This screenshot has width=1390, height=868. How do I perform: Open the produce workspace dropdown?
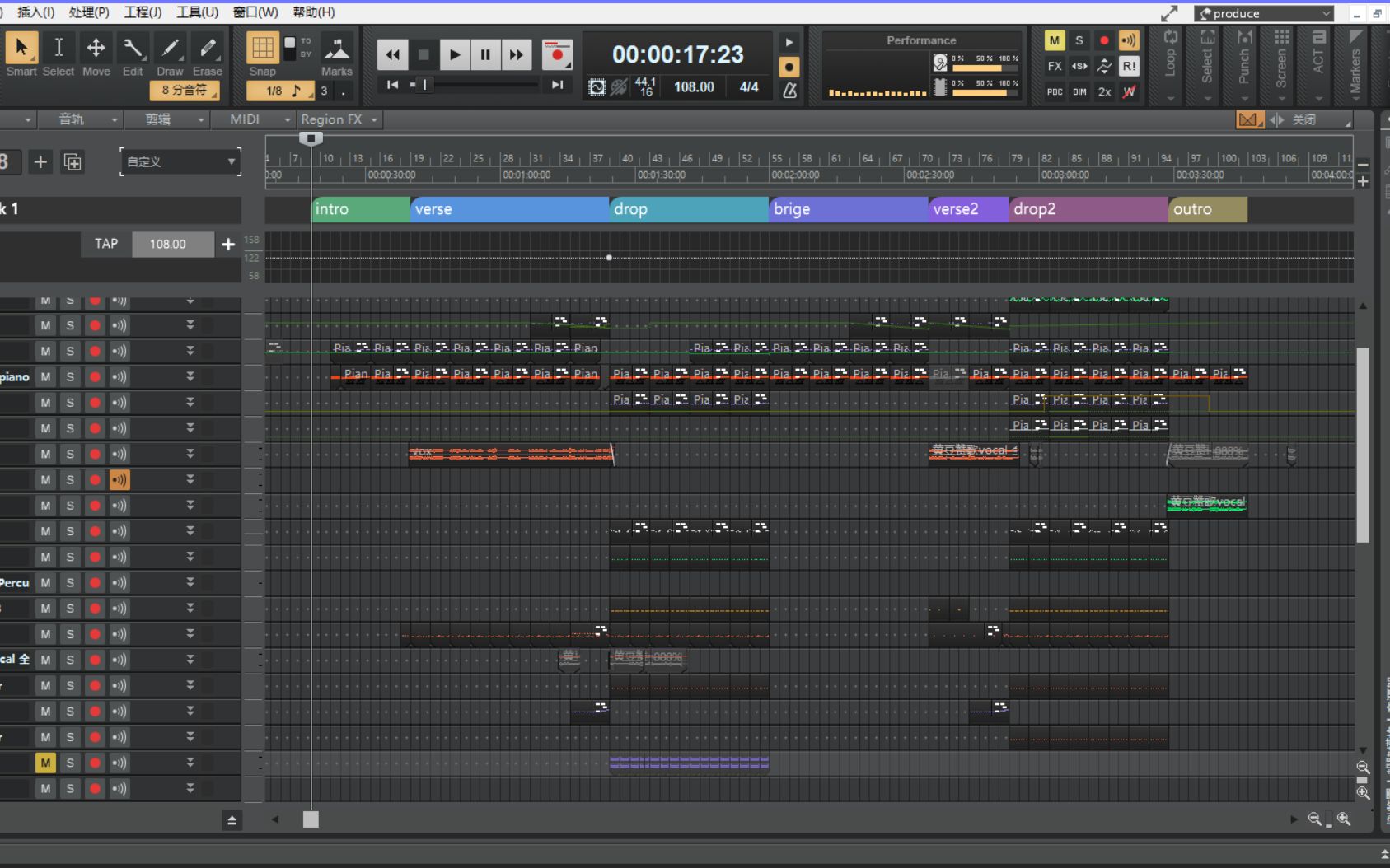click(1264, 13)
